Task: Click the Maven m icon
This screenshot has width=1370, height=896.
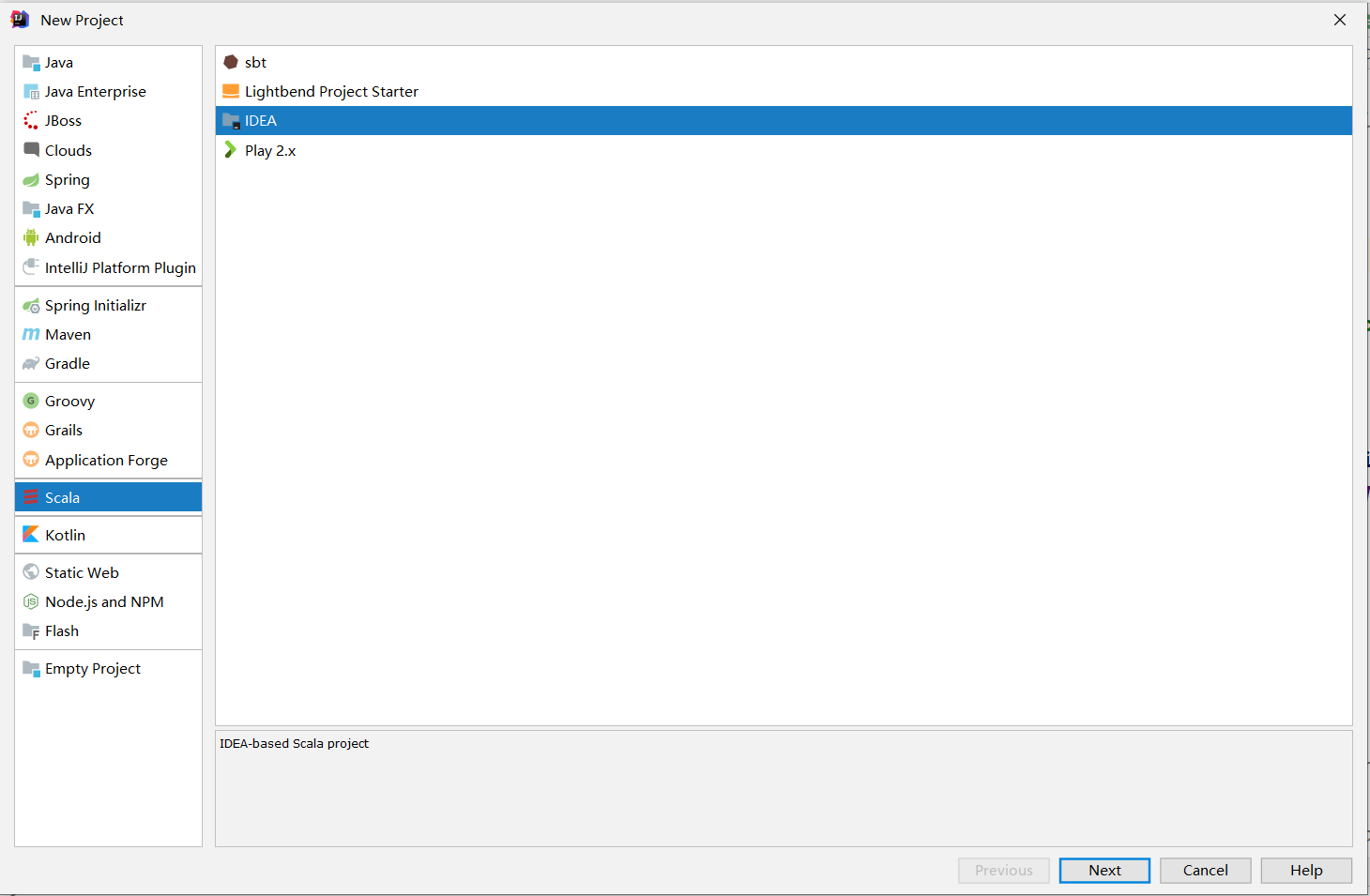Action: (31, 335)
